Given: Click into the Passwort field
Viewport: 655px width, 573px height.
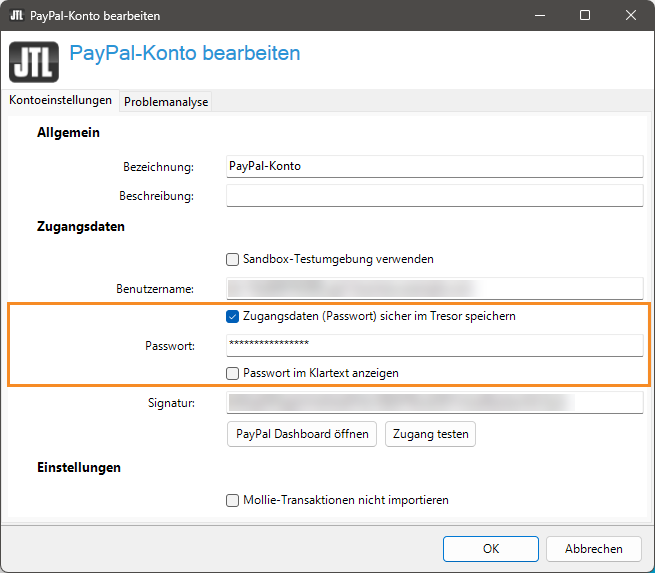Looking at the screenshot, I should (434, 345).
